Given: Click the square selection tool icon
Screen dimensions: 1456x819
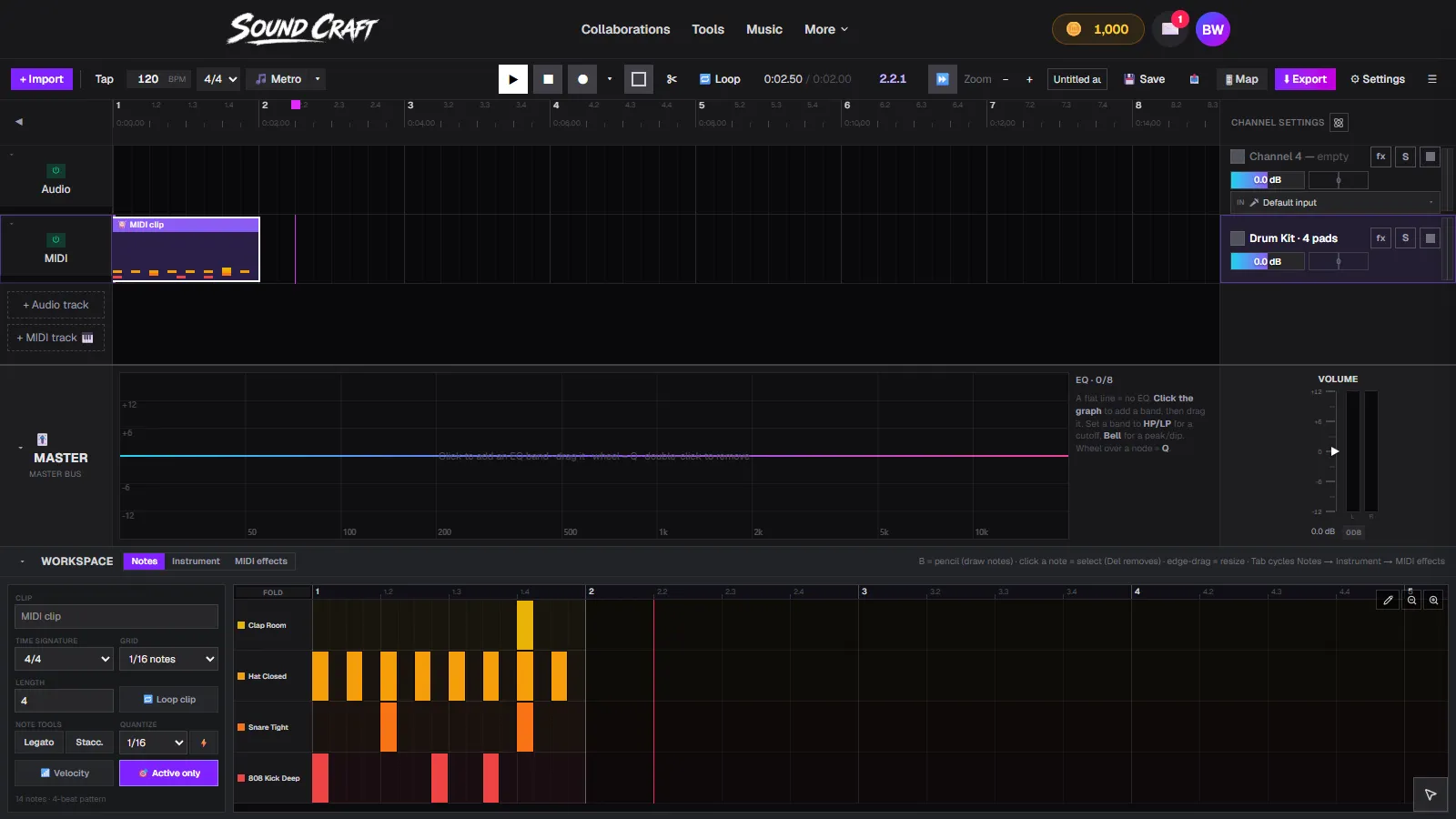Looking at the screenshot, I should (639, 79).
